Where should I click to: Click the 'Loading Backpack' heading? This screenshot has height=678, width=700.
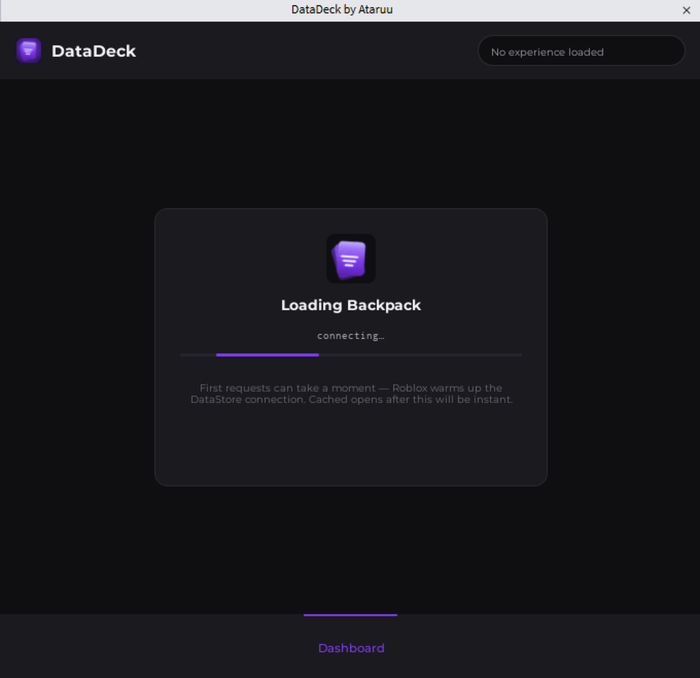[x=351, y=305]
